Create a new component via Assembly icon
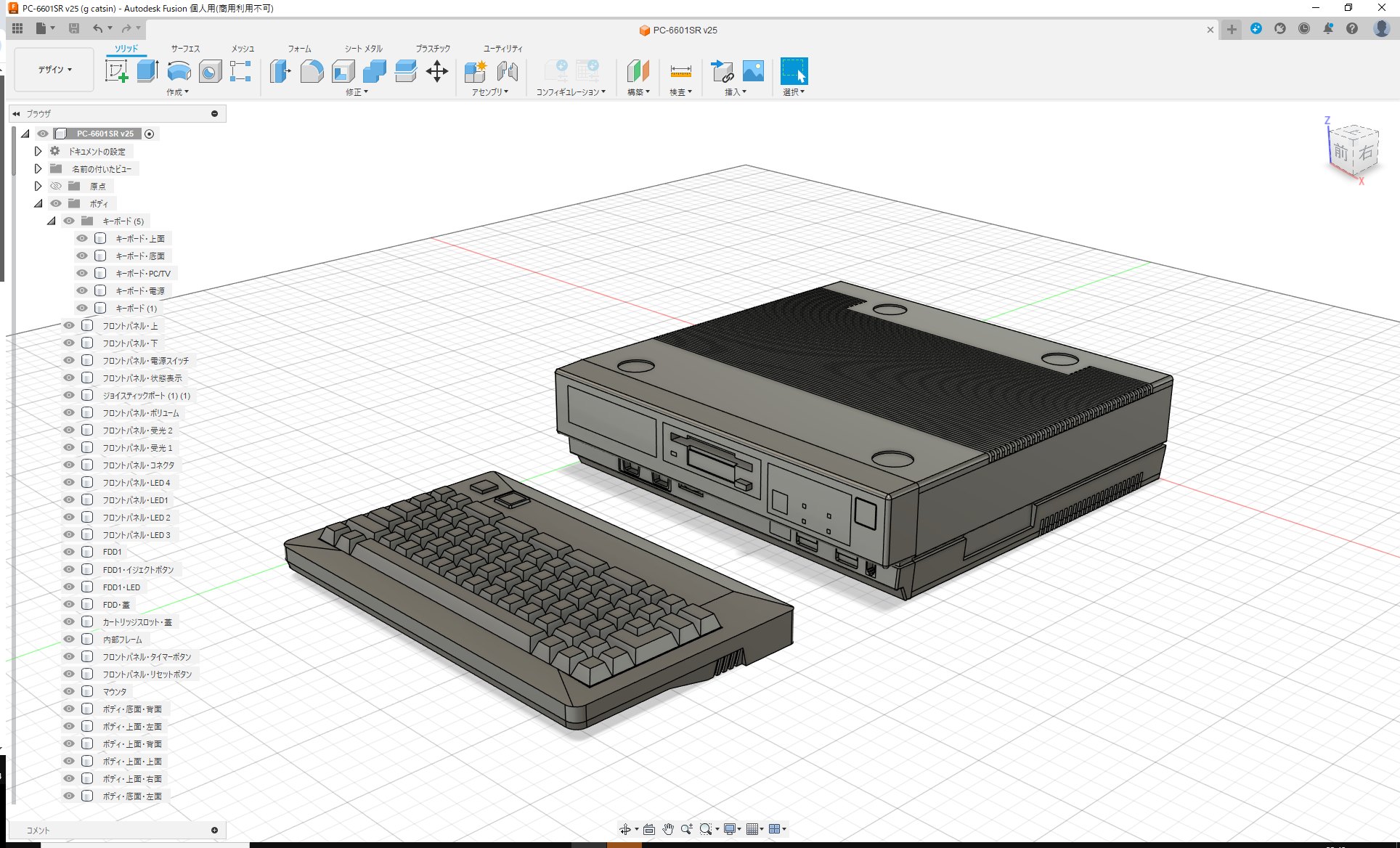Image resolution: width=1400 pixels, height=848 pixels. [x=476, y=72]
